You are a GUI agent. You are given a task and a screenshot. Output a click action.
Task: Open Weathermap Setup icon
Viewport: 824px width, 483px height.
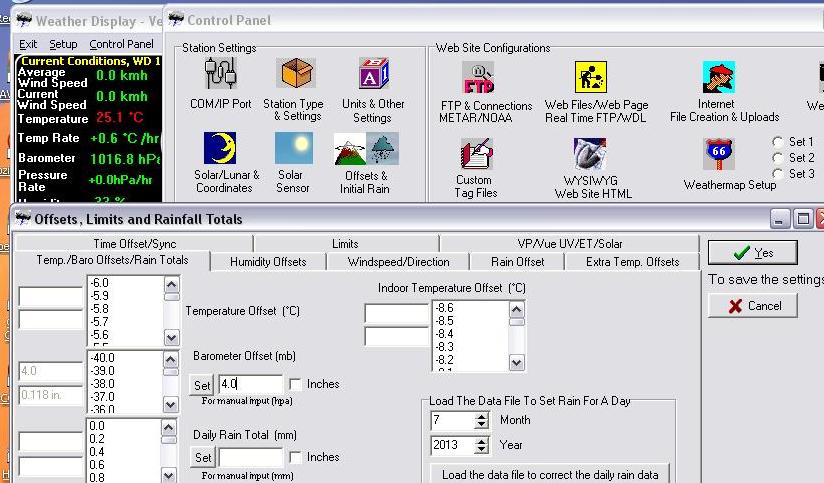[x=718, y=155]
